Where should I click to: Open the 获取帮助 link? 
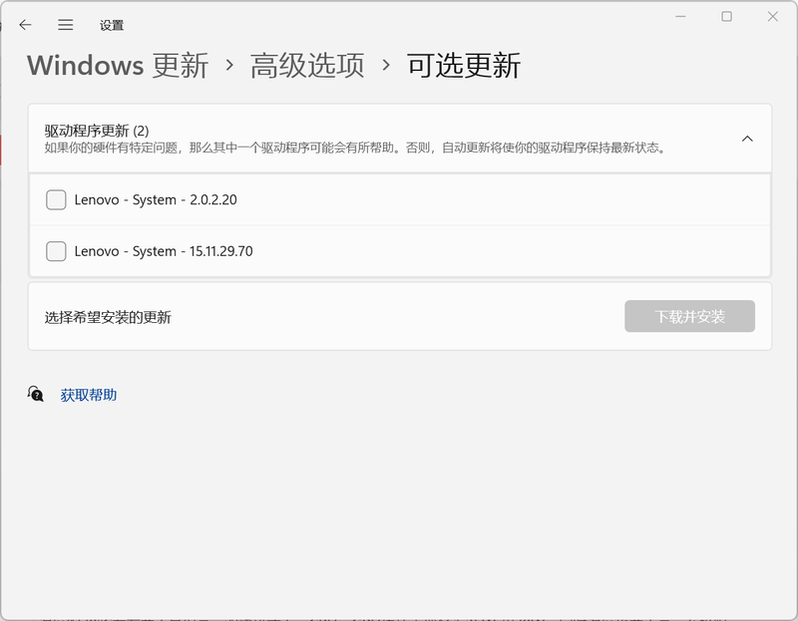coord(89,395)
